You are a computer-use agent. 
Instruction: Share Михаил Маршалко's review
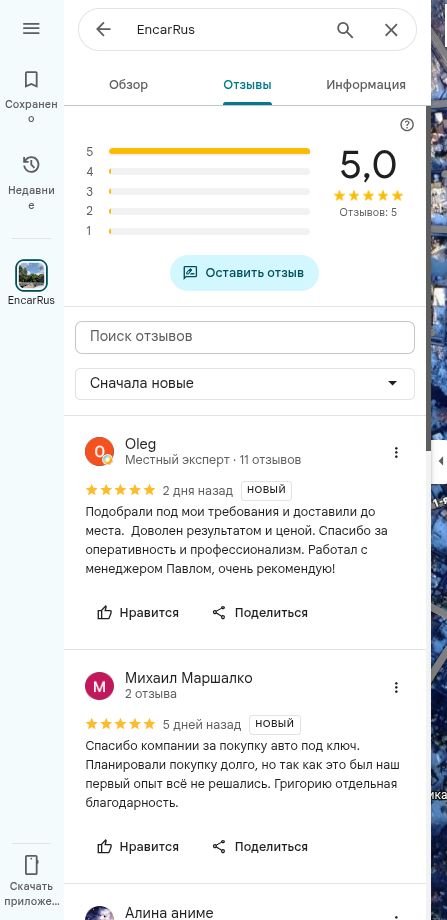click(260, 847)
